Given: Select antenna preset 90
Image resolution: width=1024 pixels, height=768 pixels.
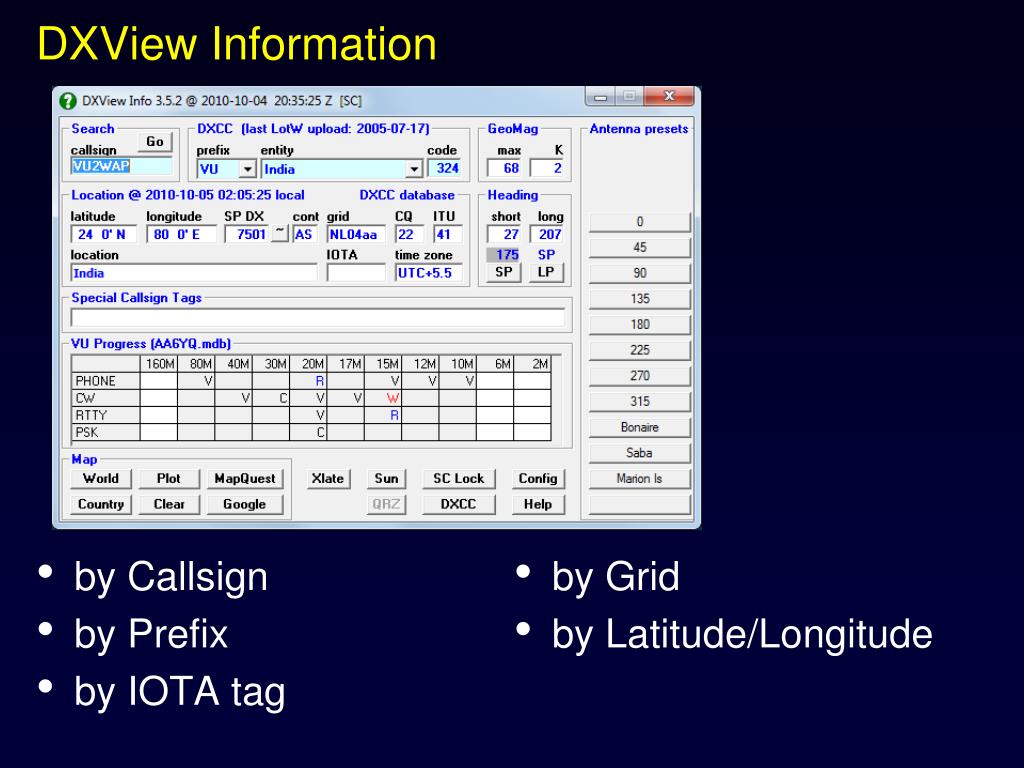Looking at the screenshot, I should click(x=639, y=273).
